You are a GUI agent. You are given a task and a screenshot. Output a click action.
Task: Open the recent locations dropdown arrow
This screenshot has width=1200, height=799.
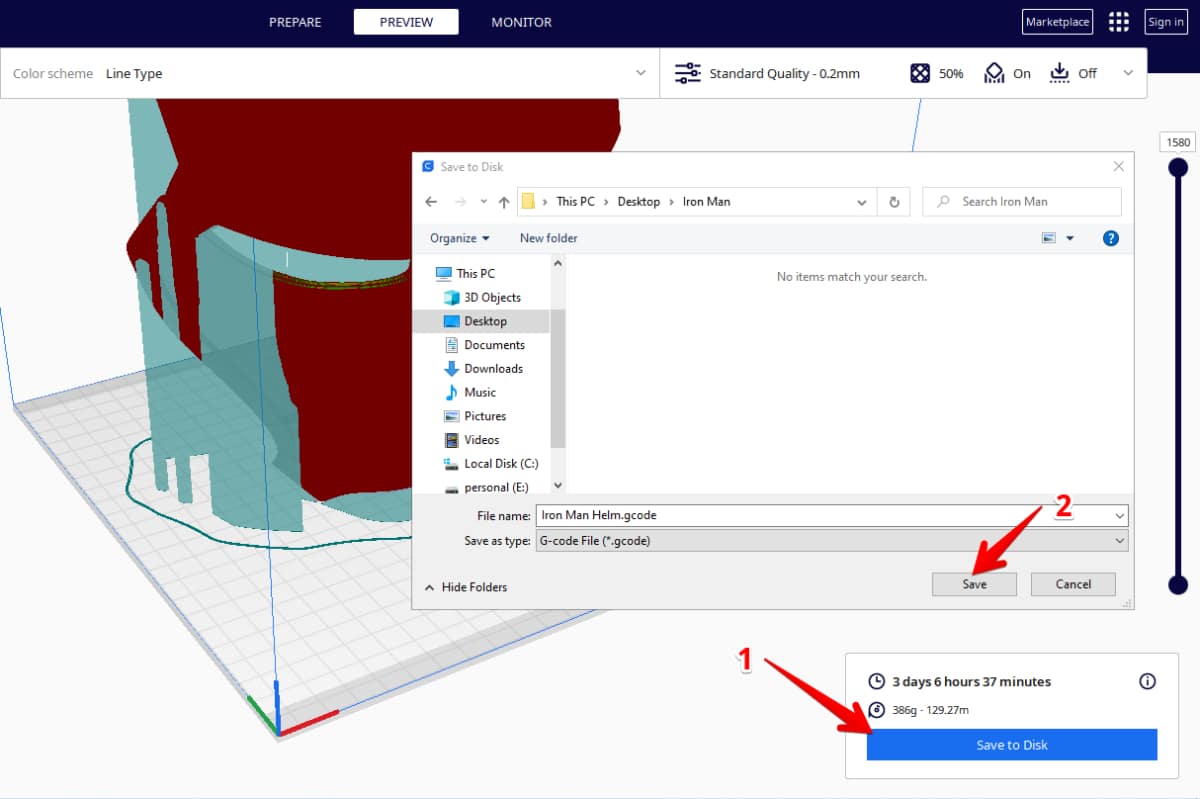(x=483, y=202)
